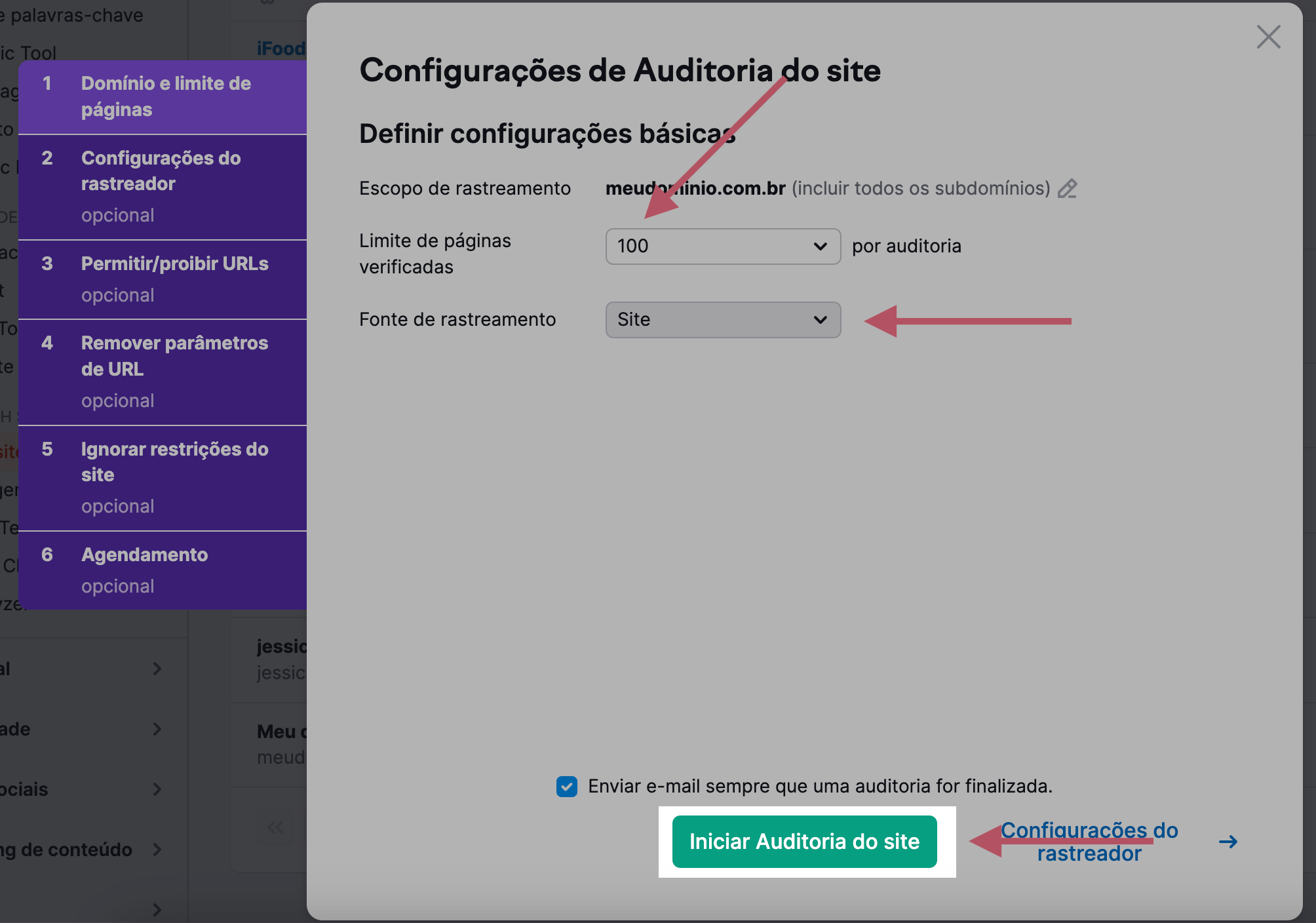This screenshot has width=1316, height=923.
Task: Select step 6 Agendamento
Action: point(163,570)
